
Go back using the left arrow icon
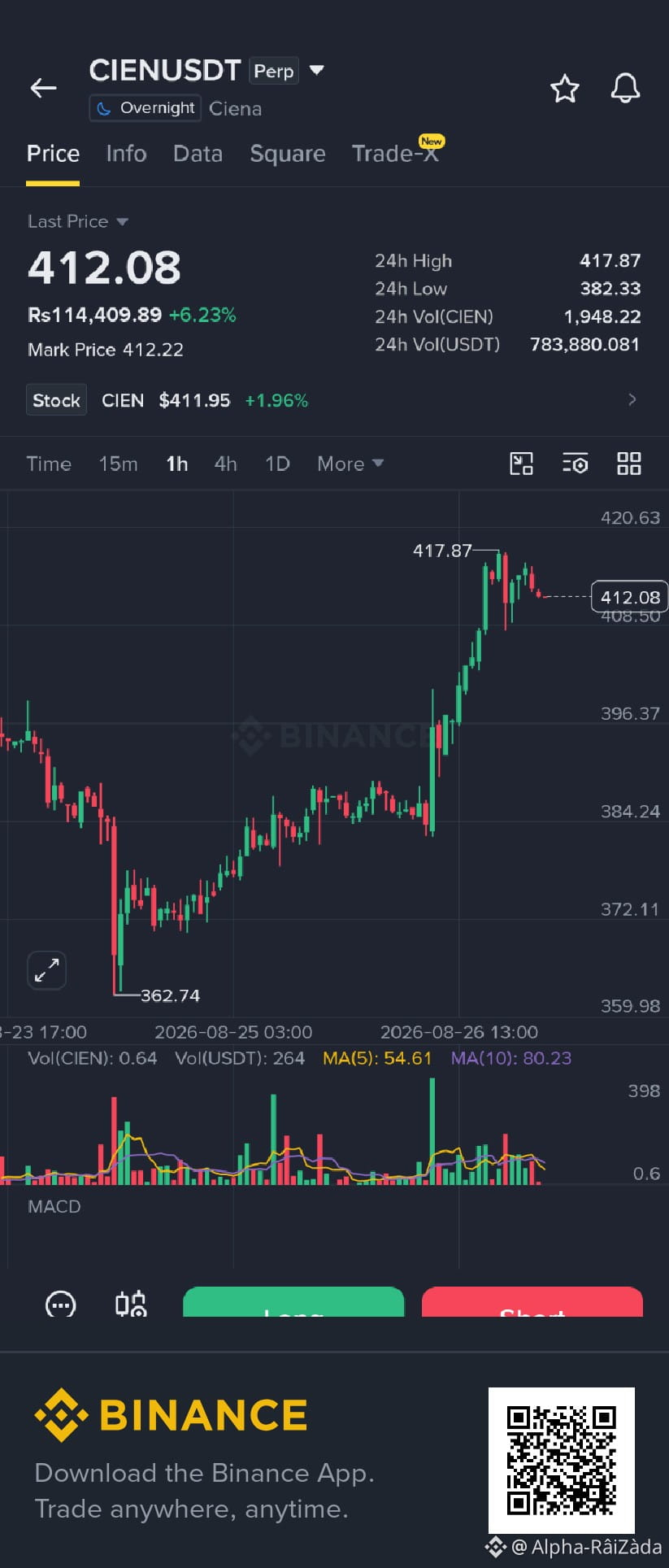point(43,88)
